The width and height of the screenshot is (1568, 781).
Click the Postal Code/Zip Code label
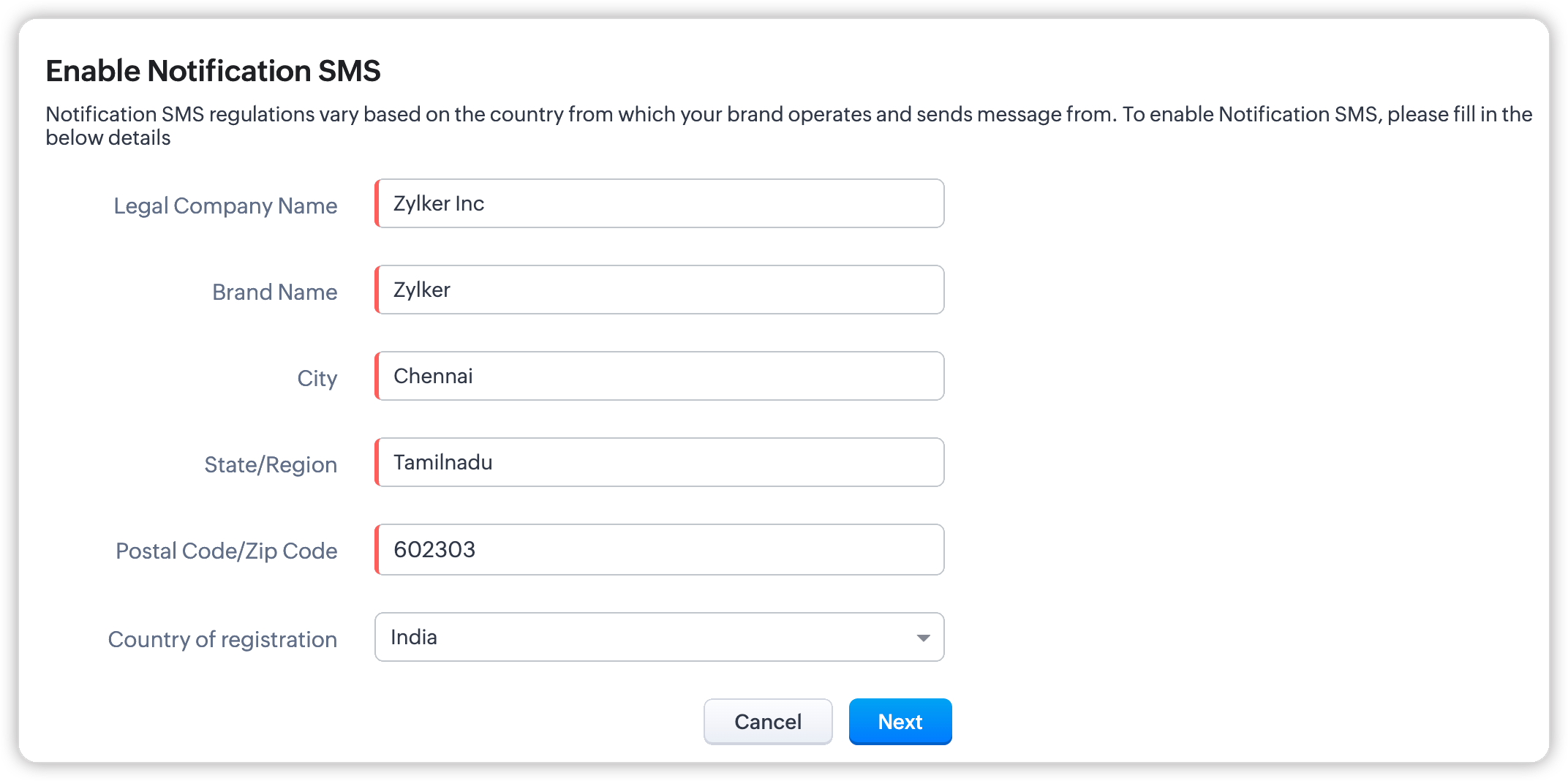226,551
